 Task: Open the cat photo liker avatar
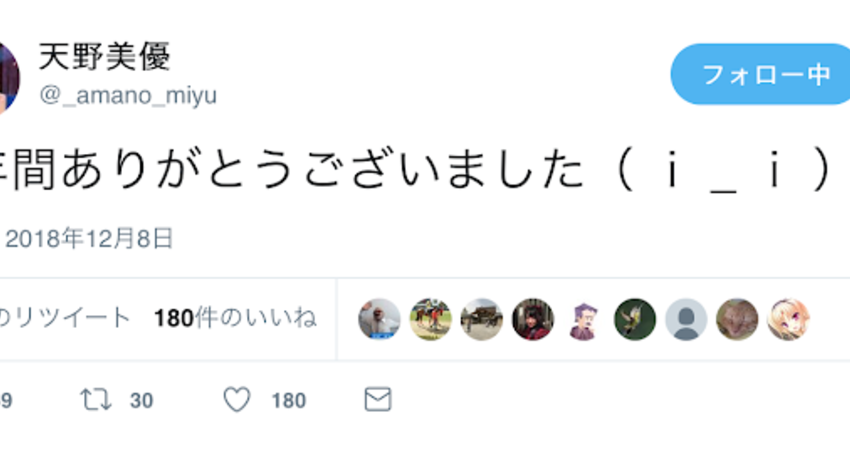[x=737, y=319]
